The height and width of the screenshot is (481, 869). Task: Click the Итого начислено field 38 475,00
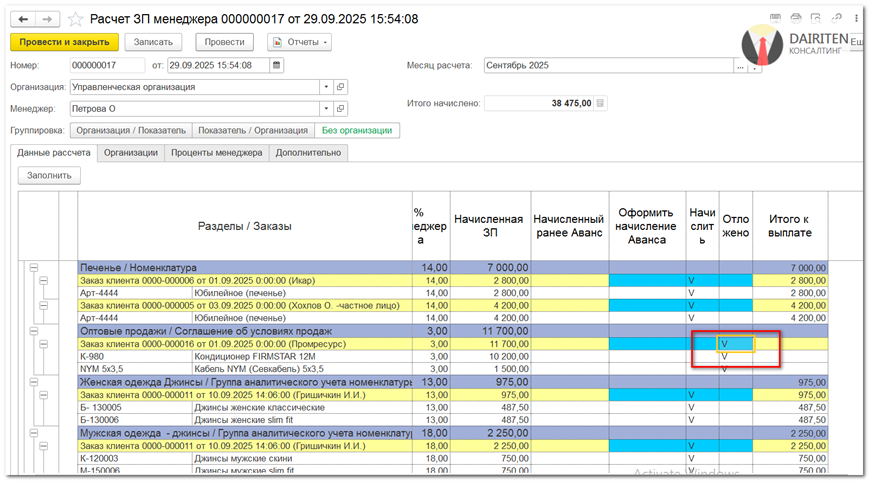tap(539, 103)
